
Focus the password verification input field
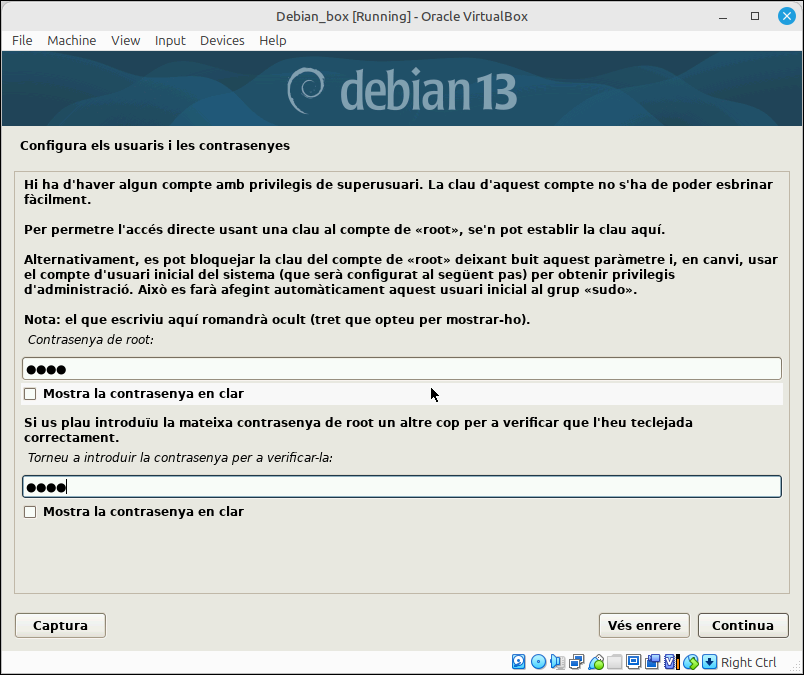tap(402, 486)
